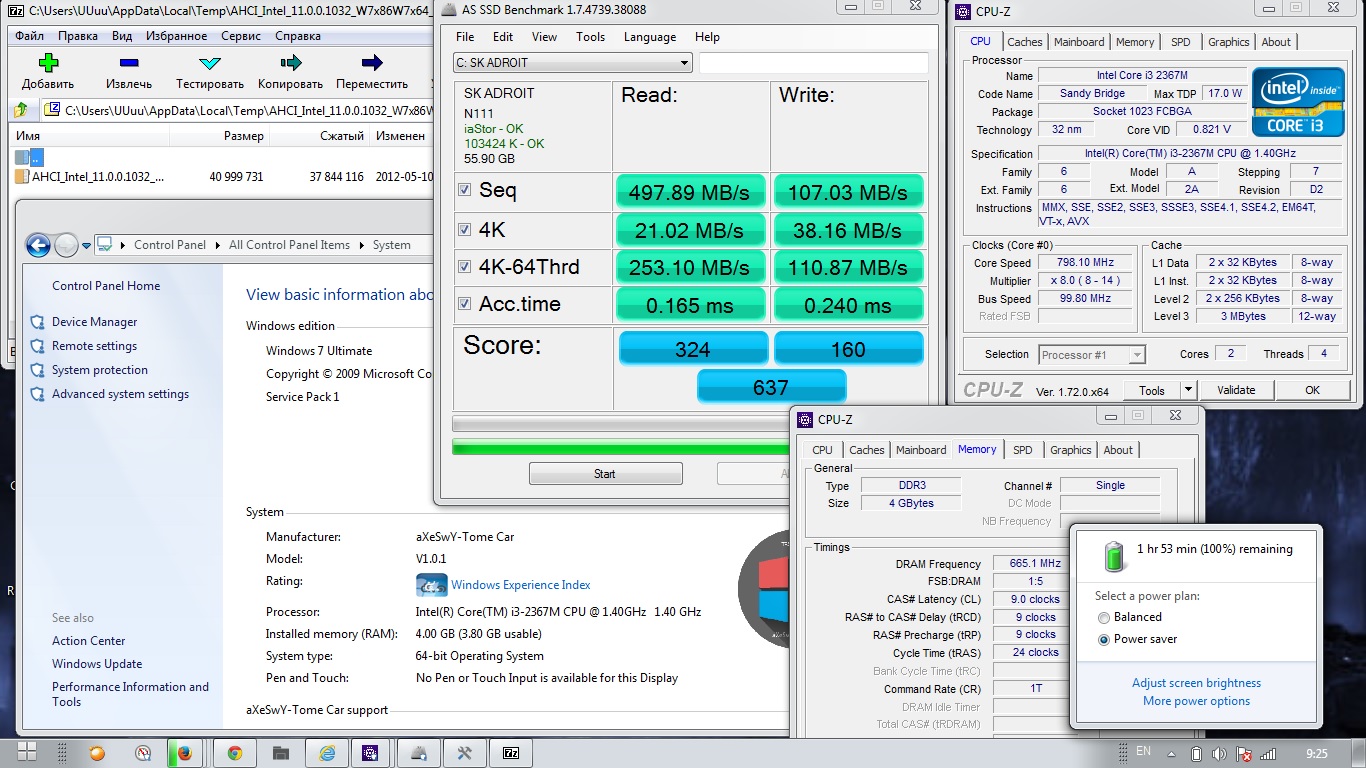Select the Power saver power plan
Image resolution: width=1366 pixels, height=768 pixels.
(x=1104, y=639)
